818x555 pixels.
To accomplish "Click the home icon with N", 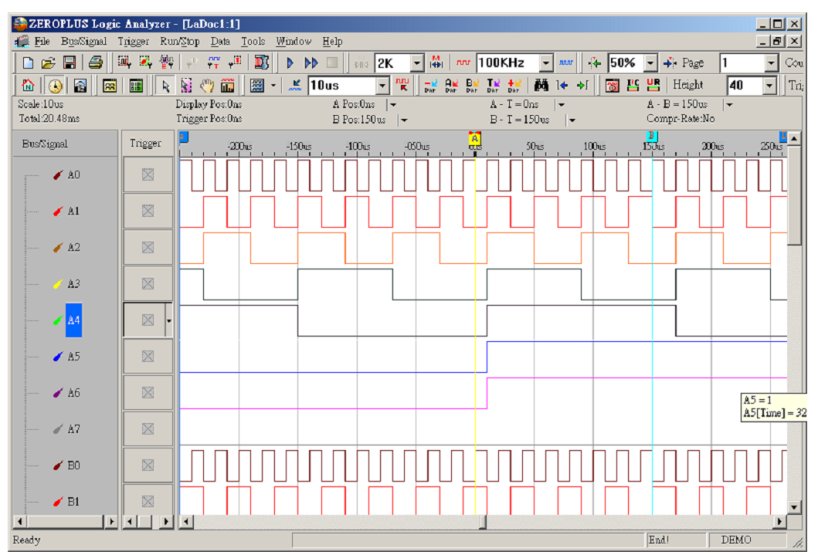I will (28, 86).
